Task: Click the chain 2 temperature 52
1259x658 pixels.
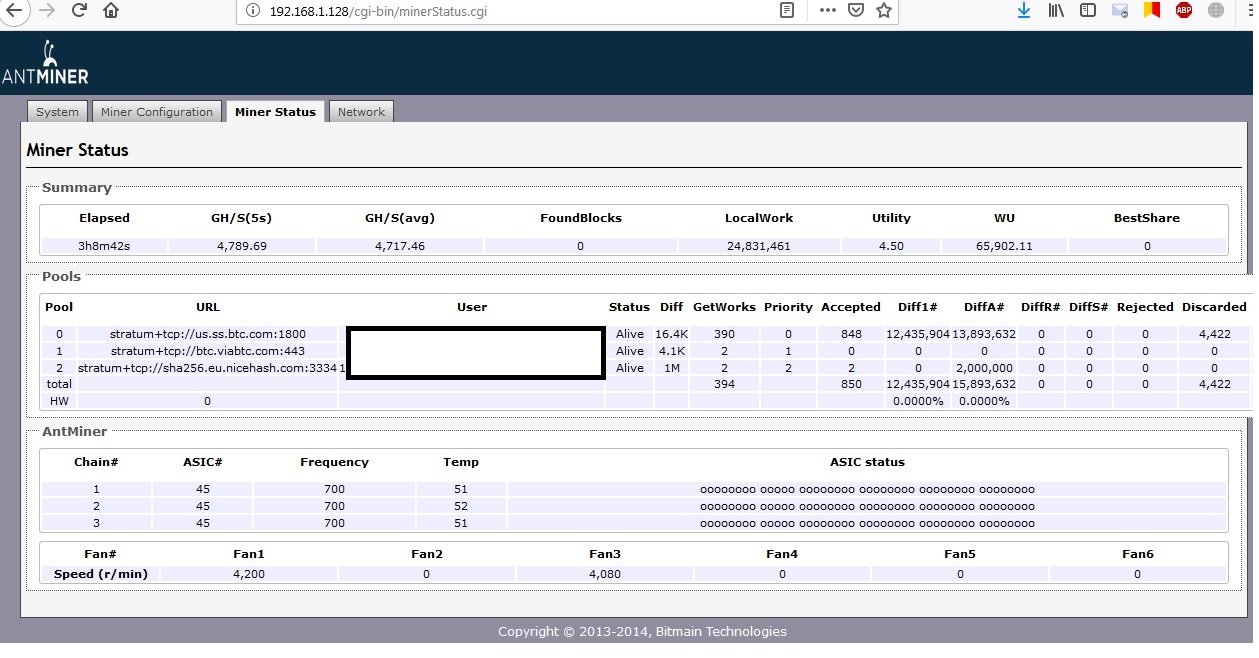Action: click(461, 507)
